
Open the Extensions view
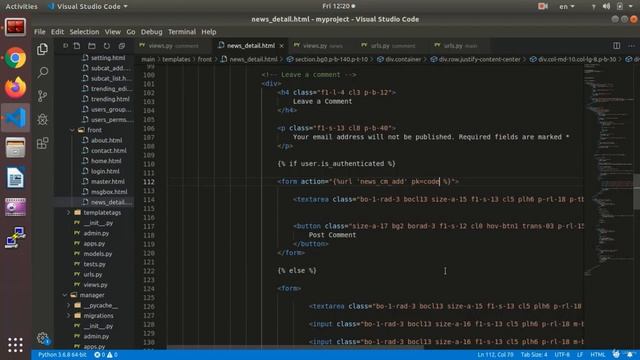[x=42, y=143]
